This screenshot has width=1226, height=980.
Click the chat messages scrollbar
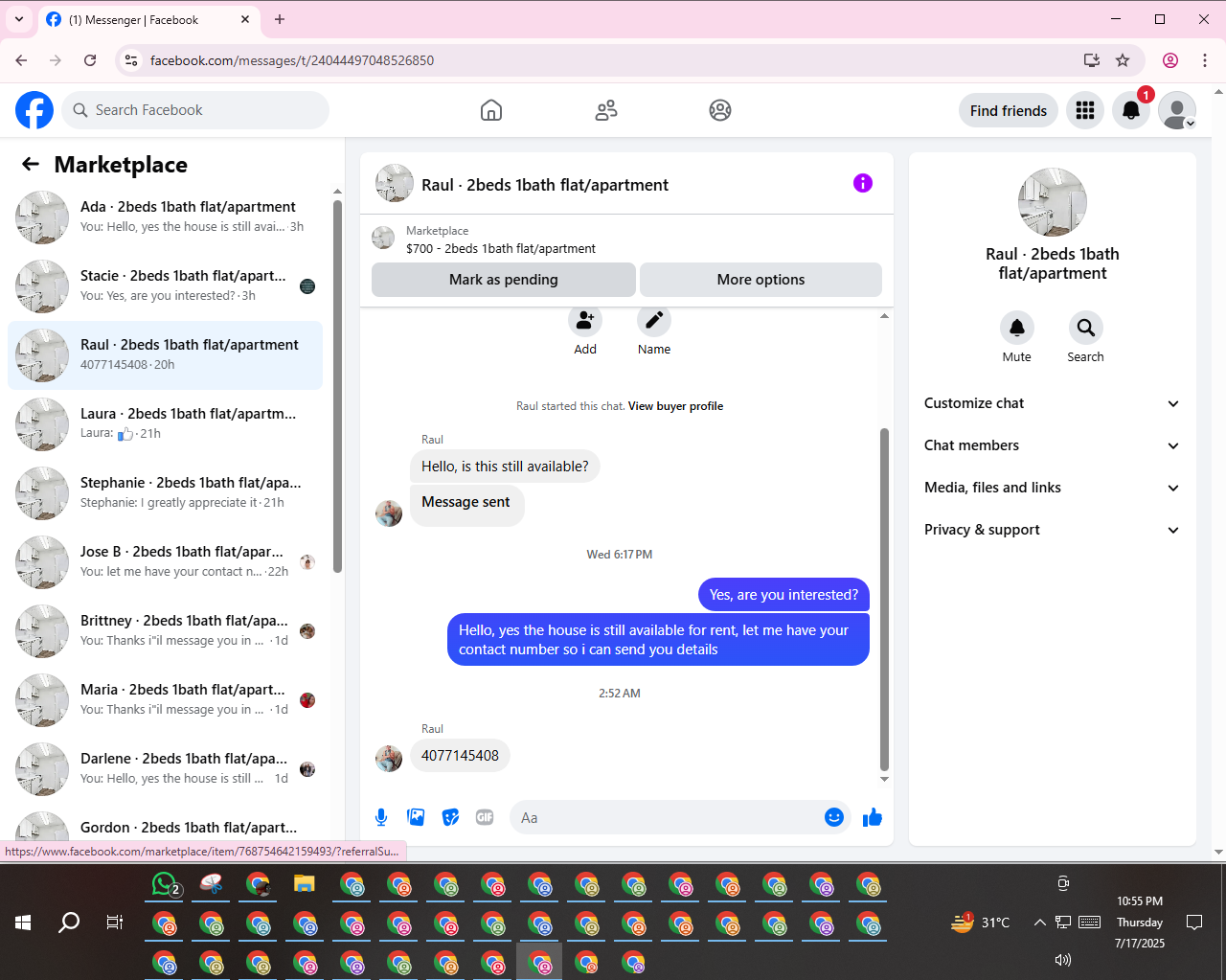[x=884, y=599]
